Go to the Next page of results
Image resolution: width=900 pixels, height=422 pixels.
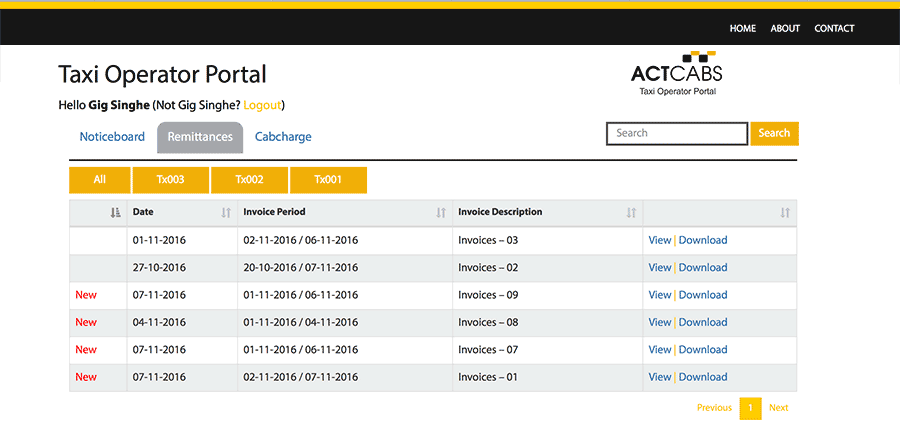click(x=778, y=408)
